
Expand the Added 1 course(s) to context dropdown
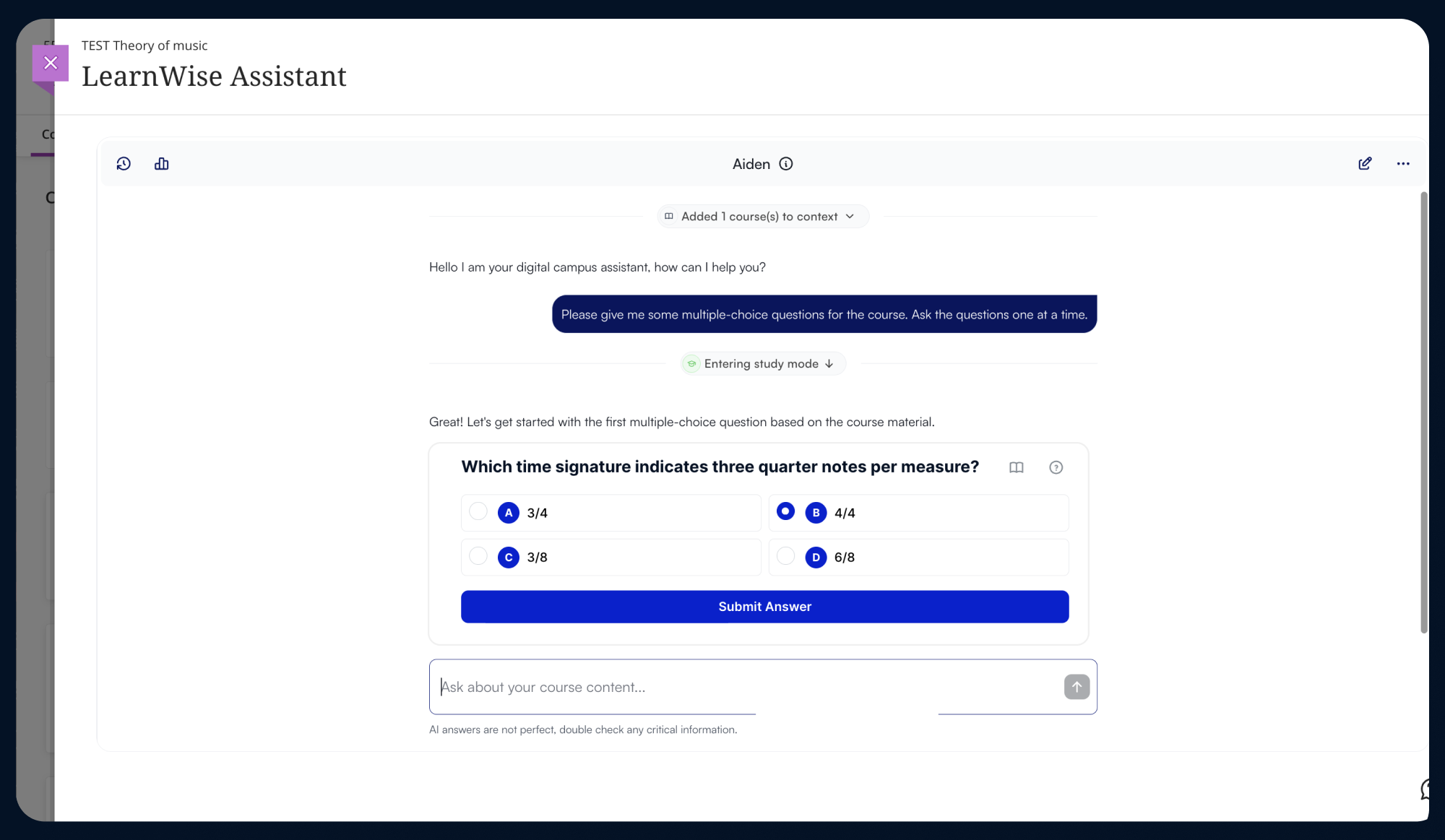763,217
